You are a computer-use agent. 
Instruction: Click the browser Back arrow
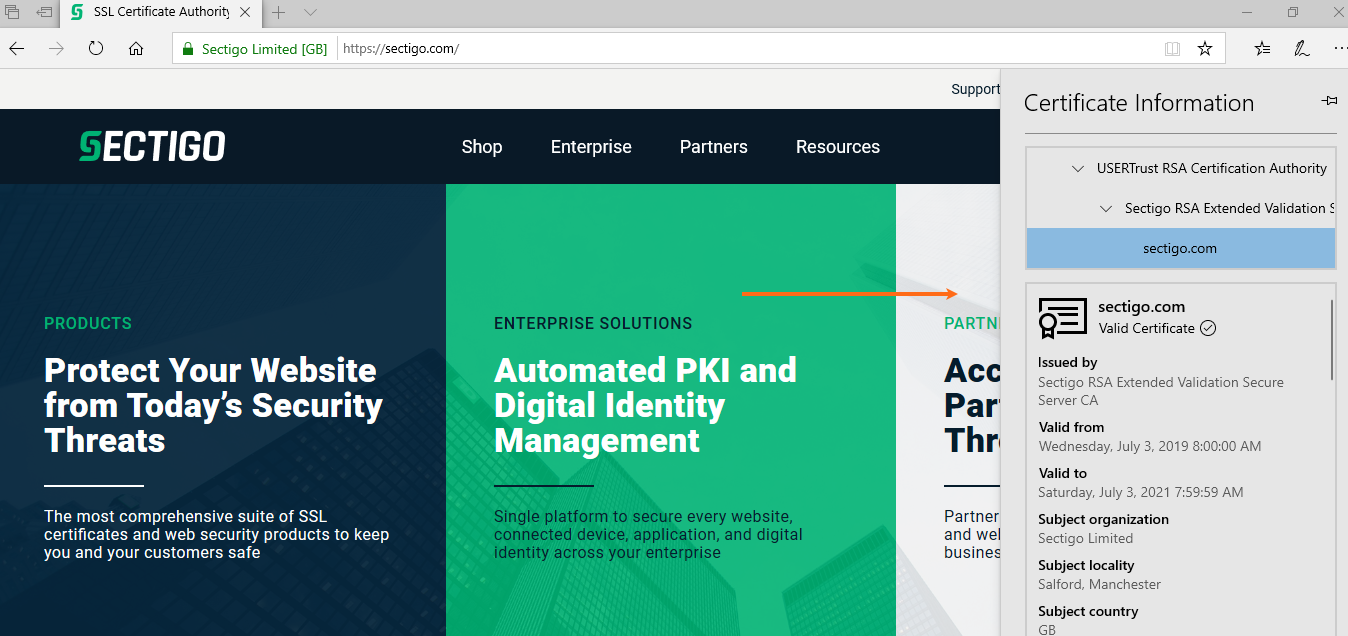pos(17,48)
